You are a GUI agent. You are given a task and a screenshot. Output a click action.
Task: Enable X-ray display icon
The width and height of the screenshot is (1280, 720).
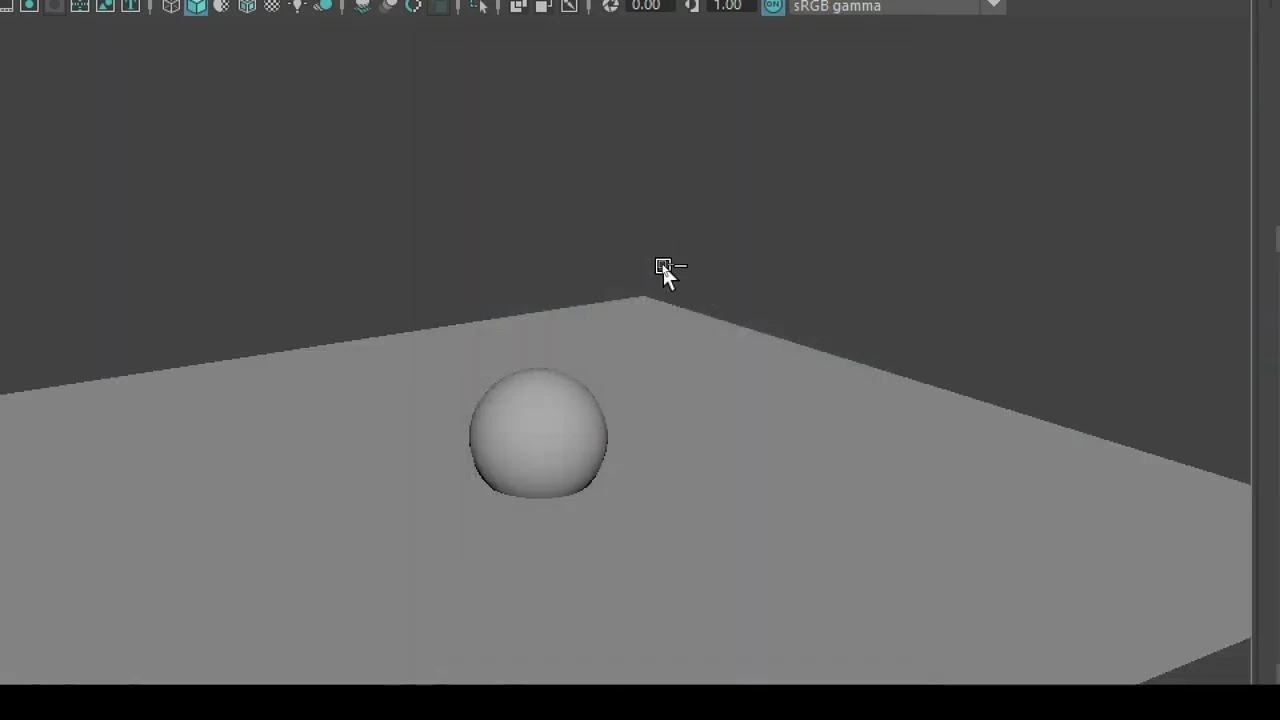point(518,6)
